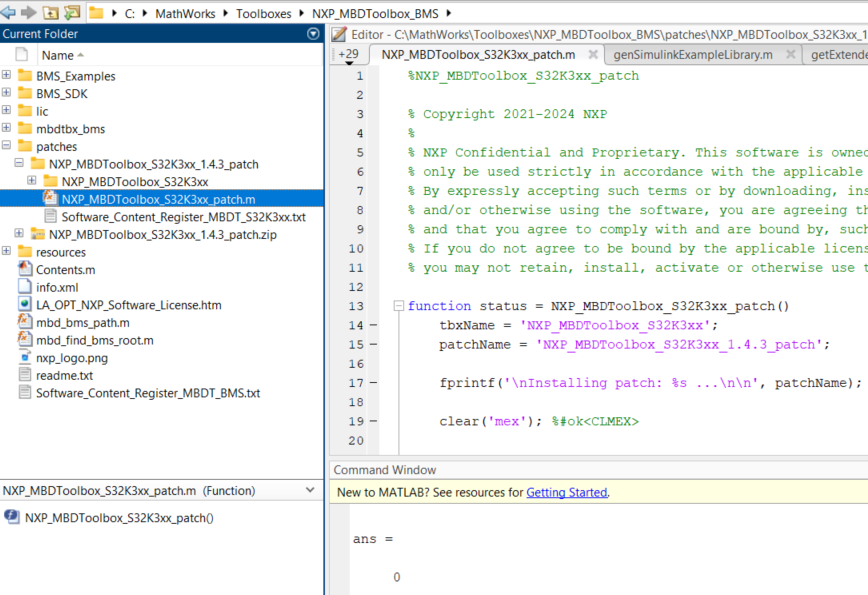Click the nxp_logo.png image icon
The height and width of the screenshot is (595, 868).
[25, 357]
